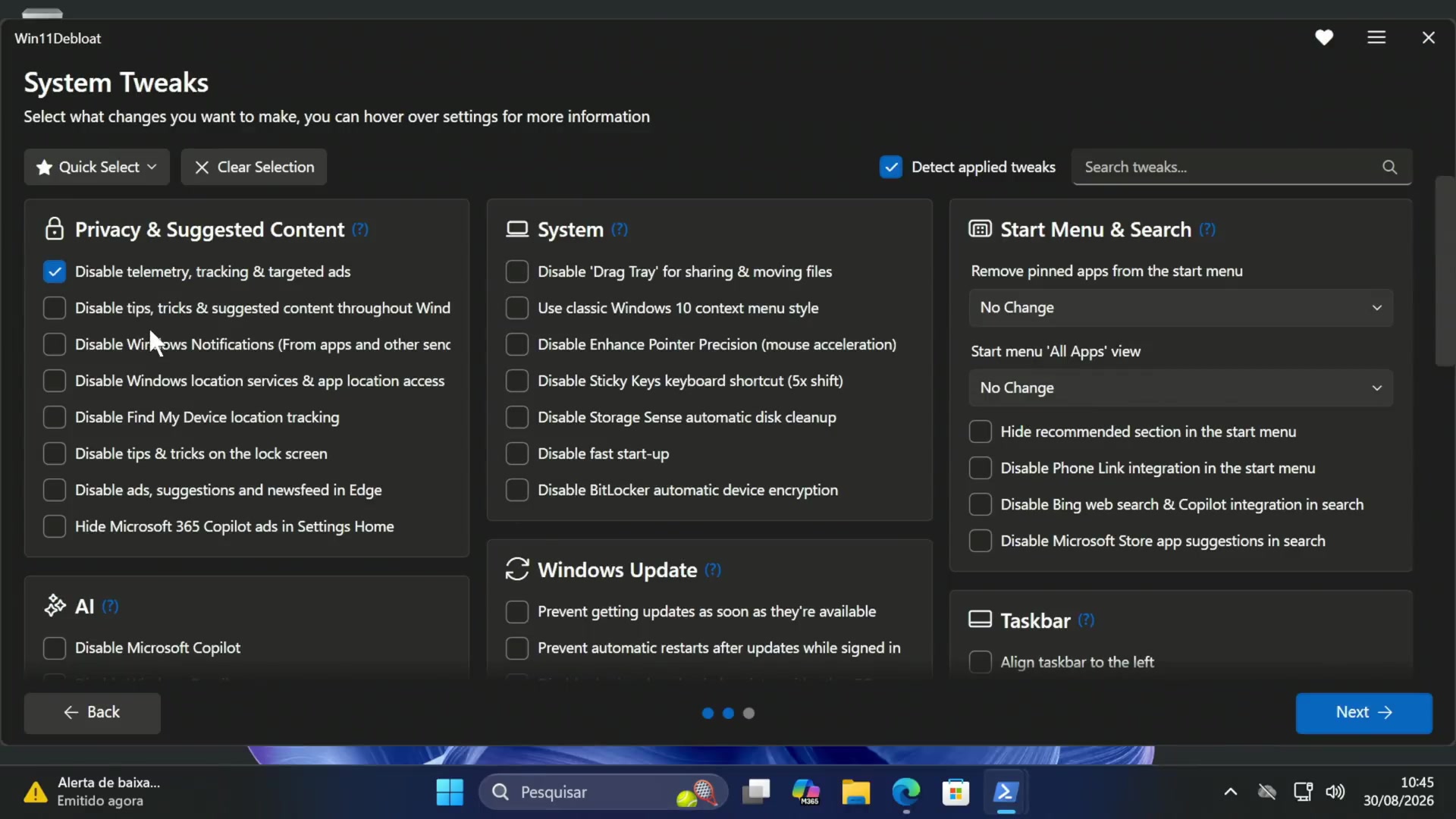Open Remove pinned apps from start menu dropdown
The width and height of the screenshot is (1456, 819).
(1181, 308)
